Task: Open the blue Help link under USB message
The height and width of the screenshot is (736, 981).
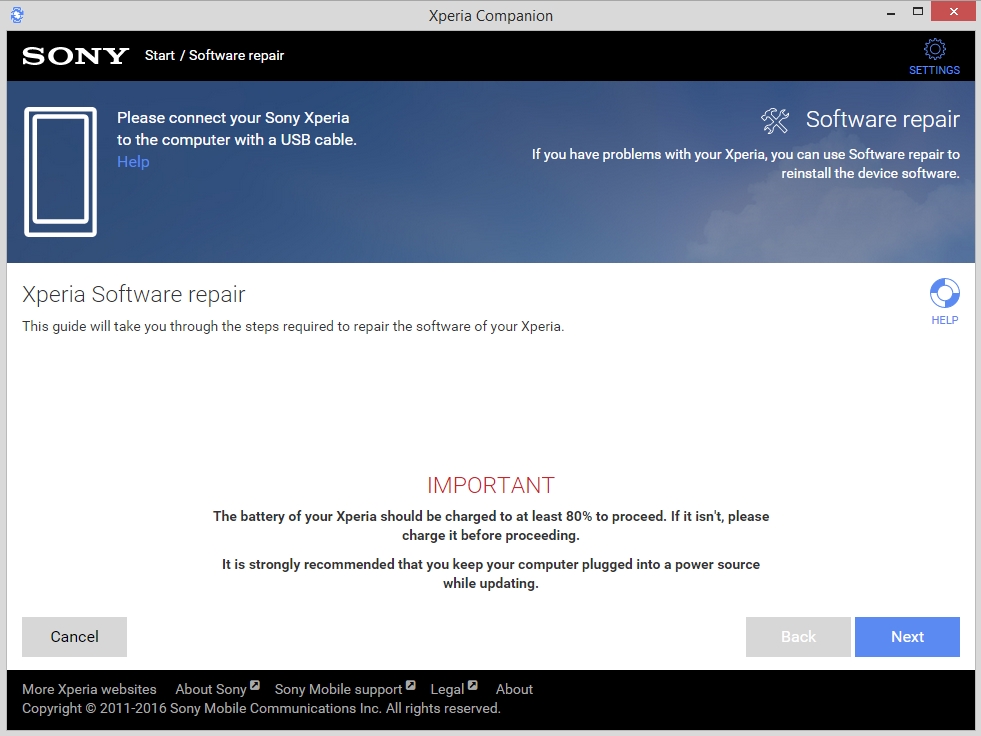Action: (x=133, y=162)
